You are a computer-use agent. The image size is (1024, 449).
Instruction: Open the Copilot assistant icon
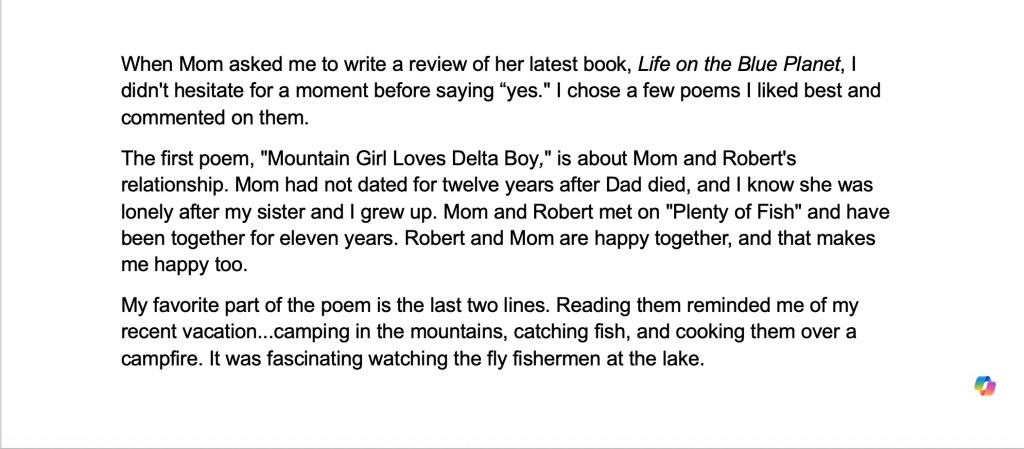pyautogui.click(x=986, y=387)
